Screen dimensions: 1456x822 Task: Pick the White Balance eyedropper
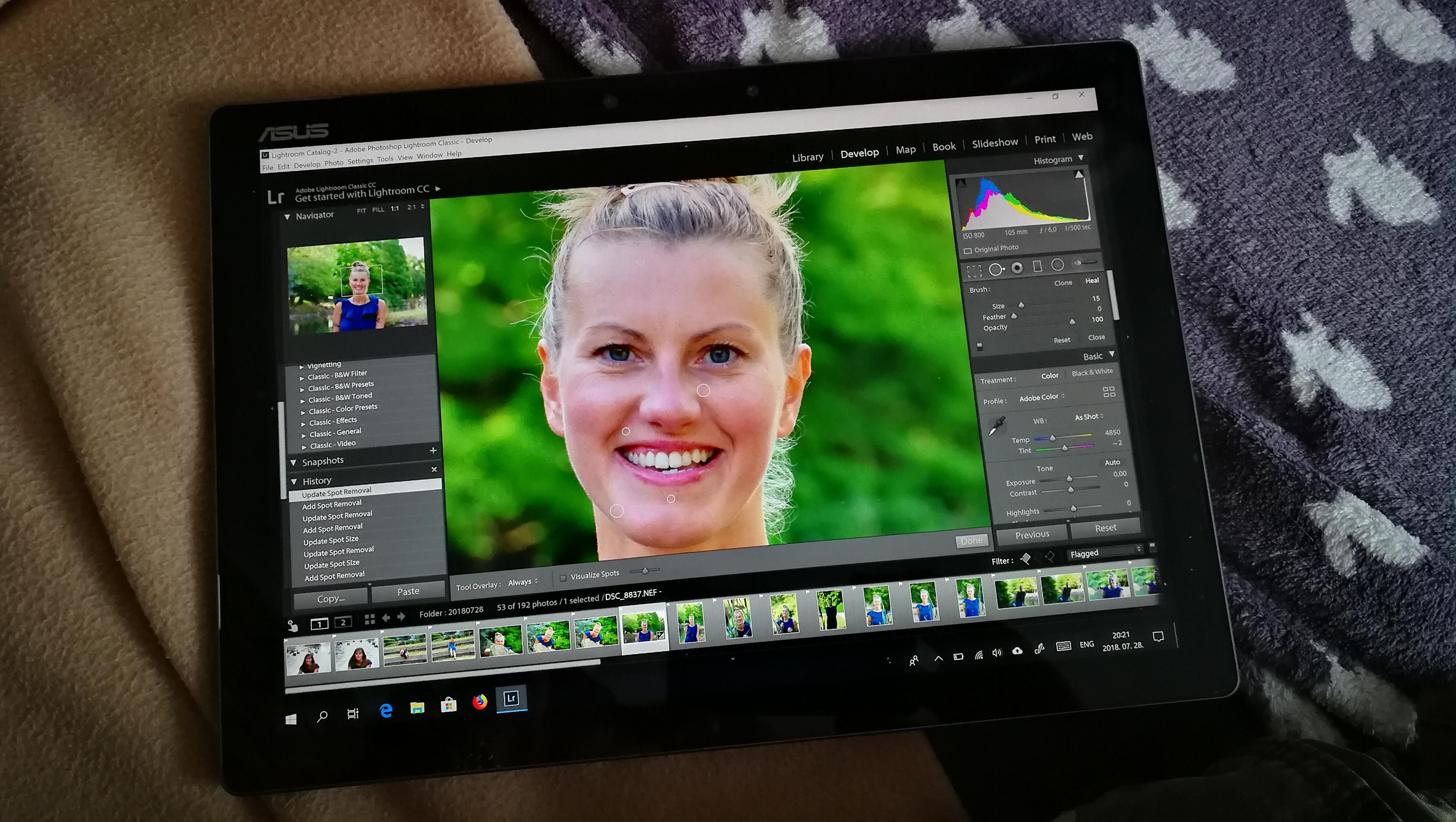[997, 426]
